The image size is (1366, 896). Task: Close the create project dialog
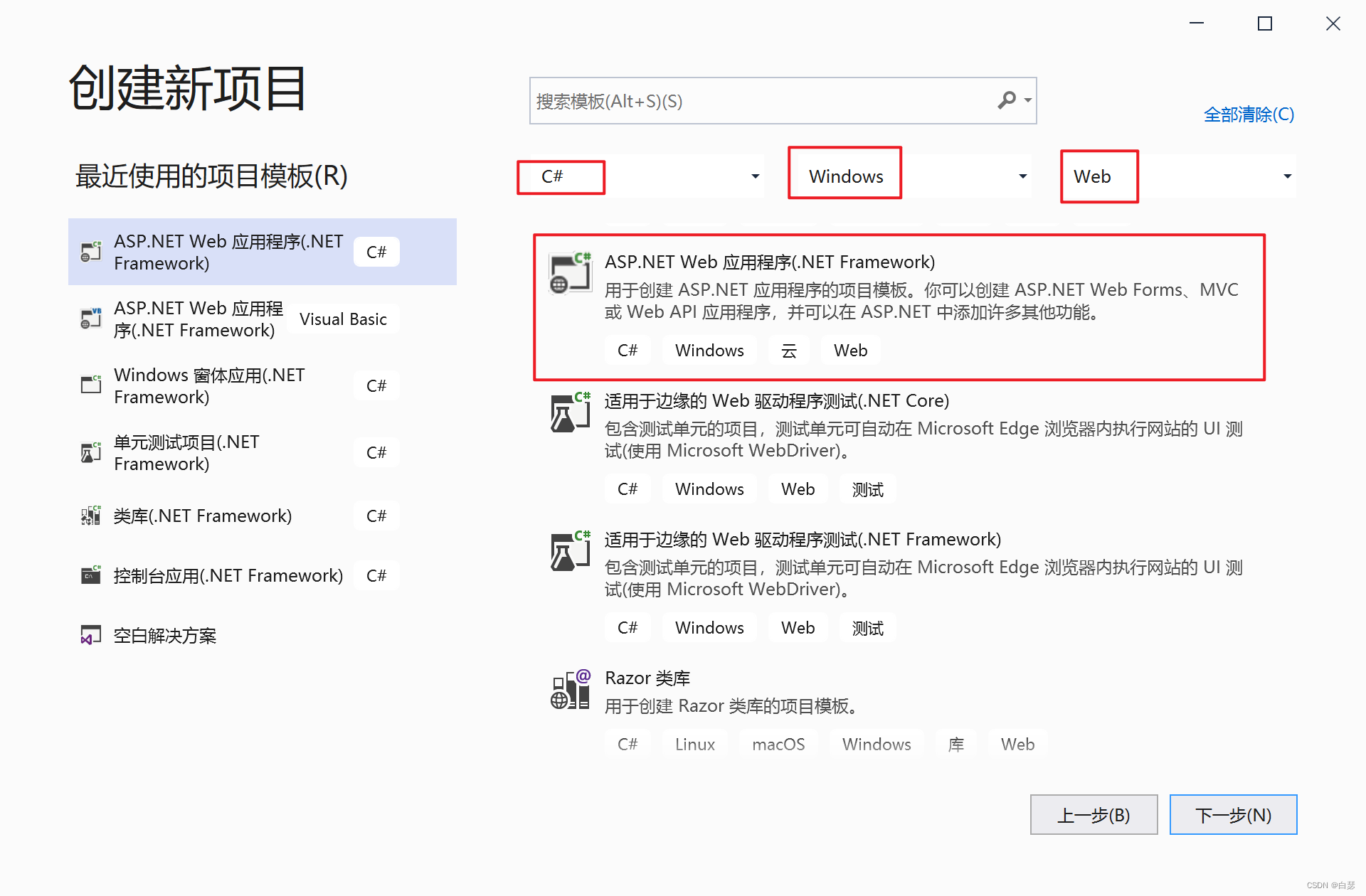(1333, 23)
